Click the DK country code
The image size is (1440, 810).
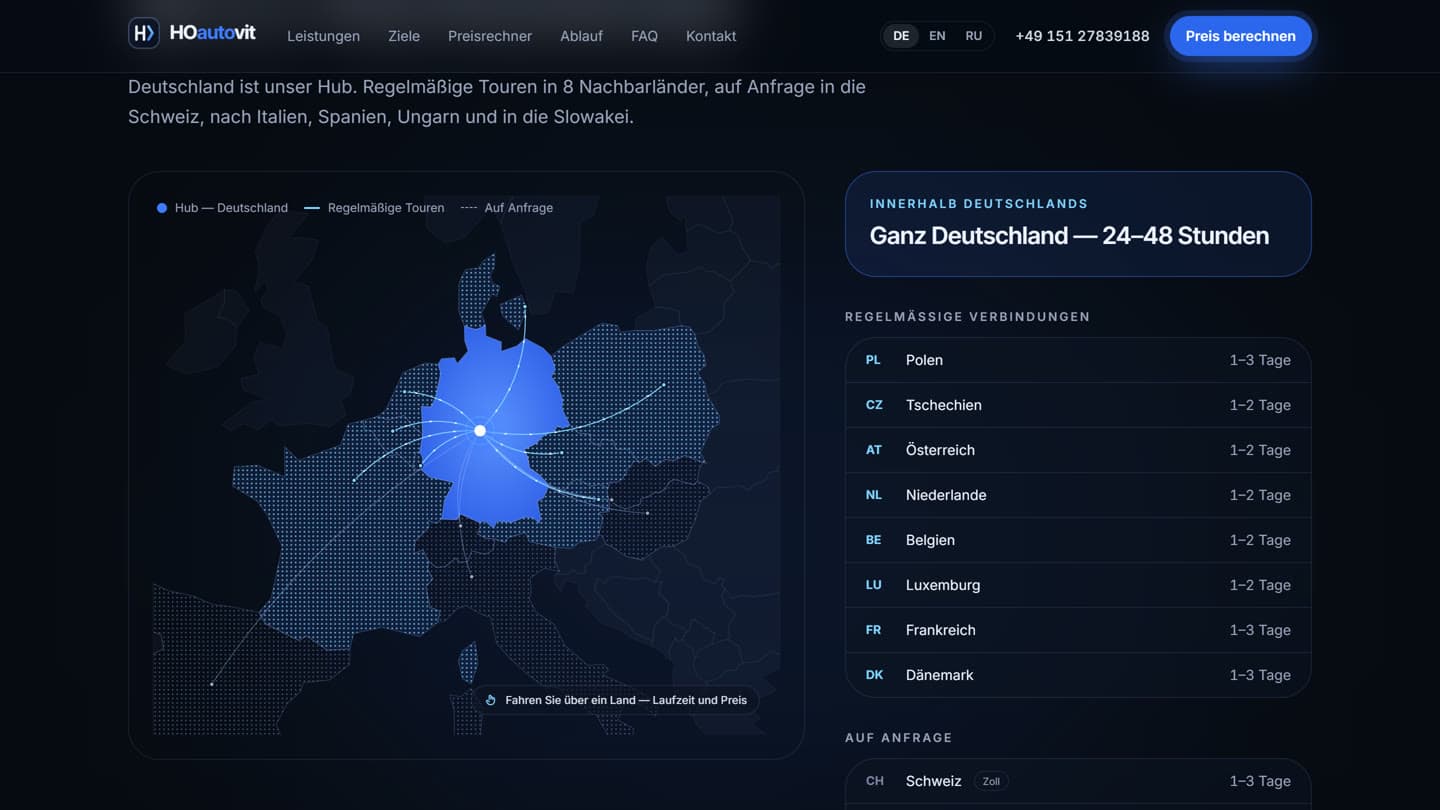(874, 675)
